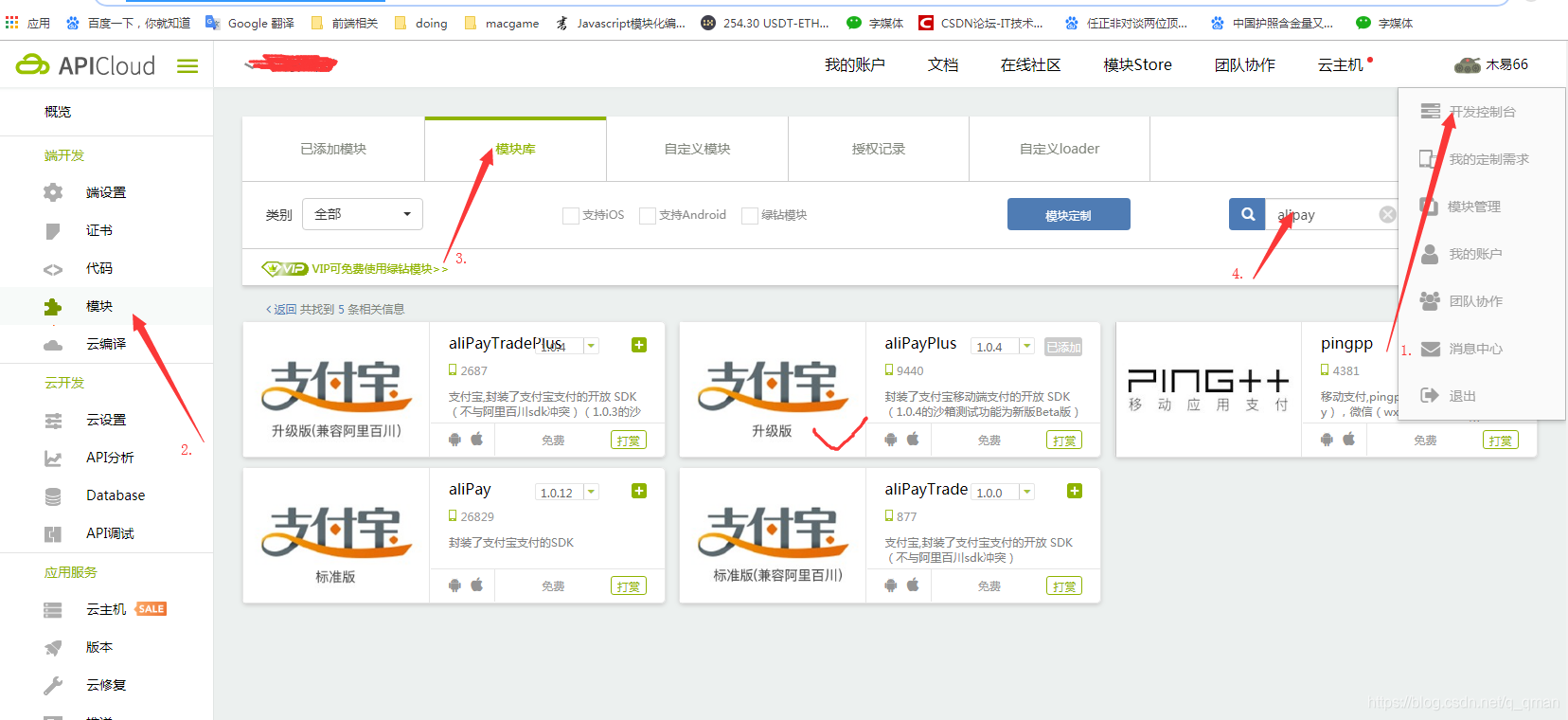Open aliPay 1.0.12 version dropdown
The image size is (1568, 720).
pyautogui.click(x=591, y=492)
